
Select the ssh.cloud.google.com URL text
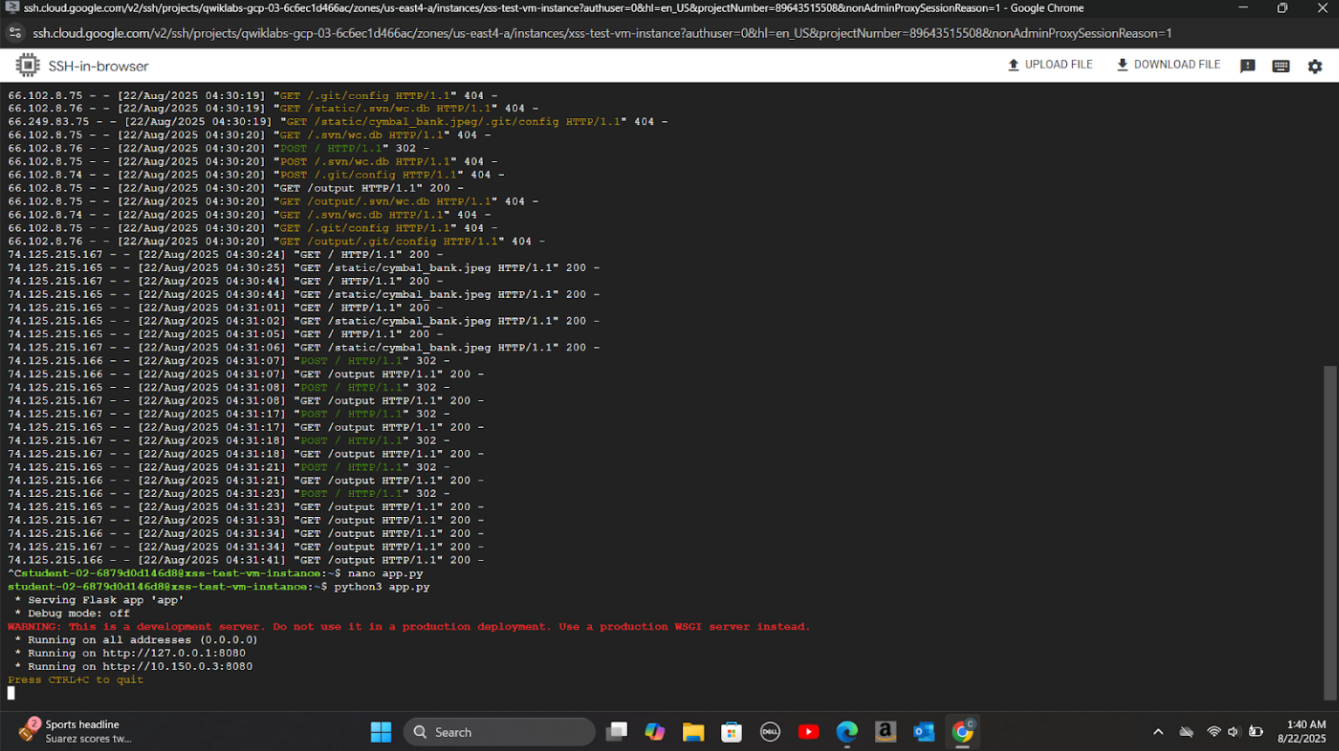[600, 33]
